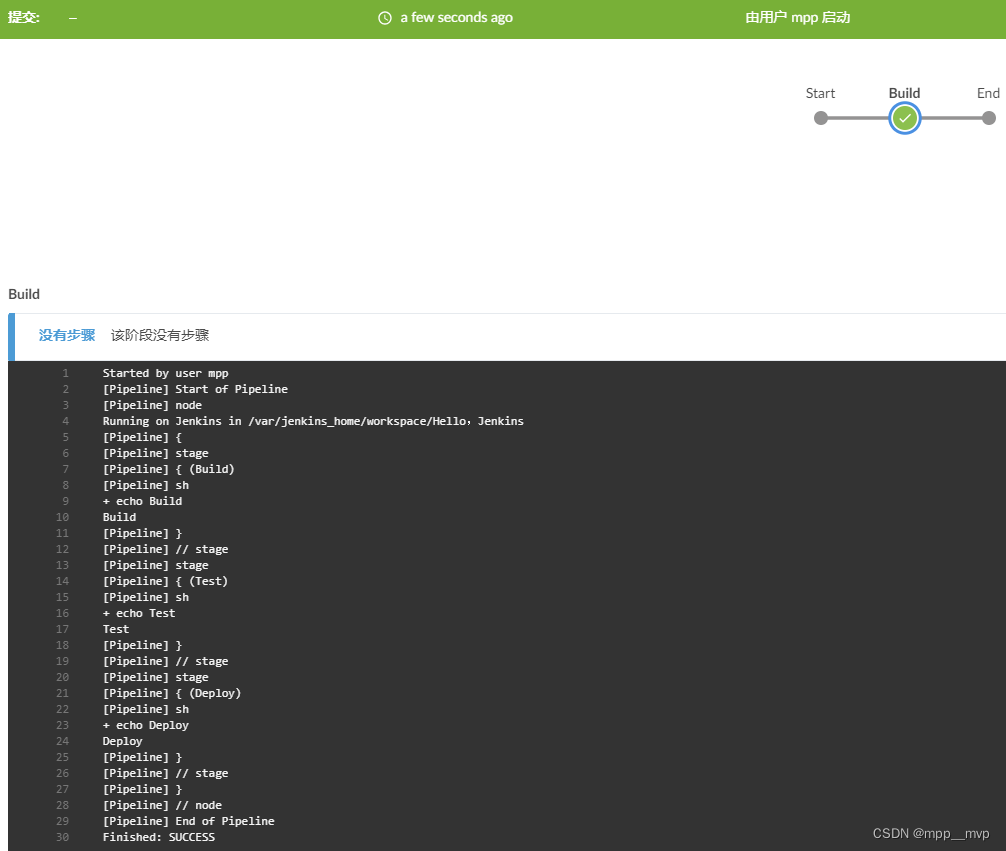
Task: Click log line '+ echo Deploy'
Action: tap(146, 725)
